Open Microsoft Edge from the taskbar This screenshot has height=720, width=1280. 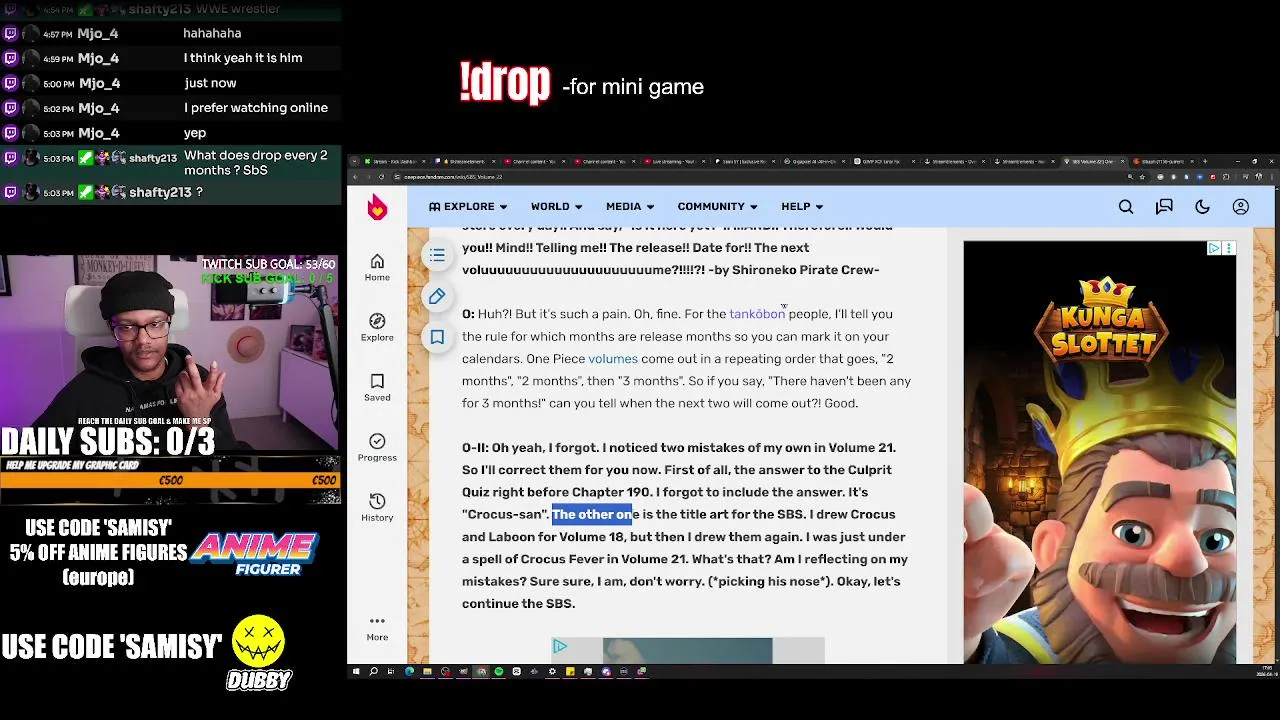(409, 671)
